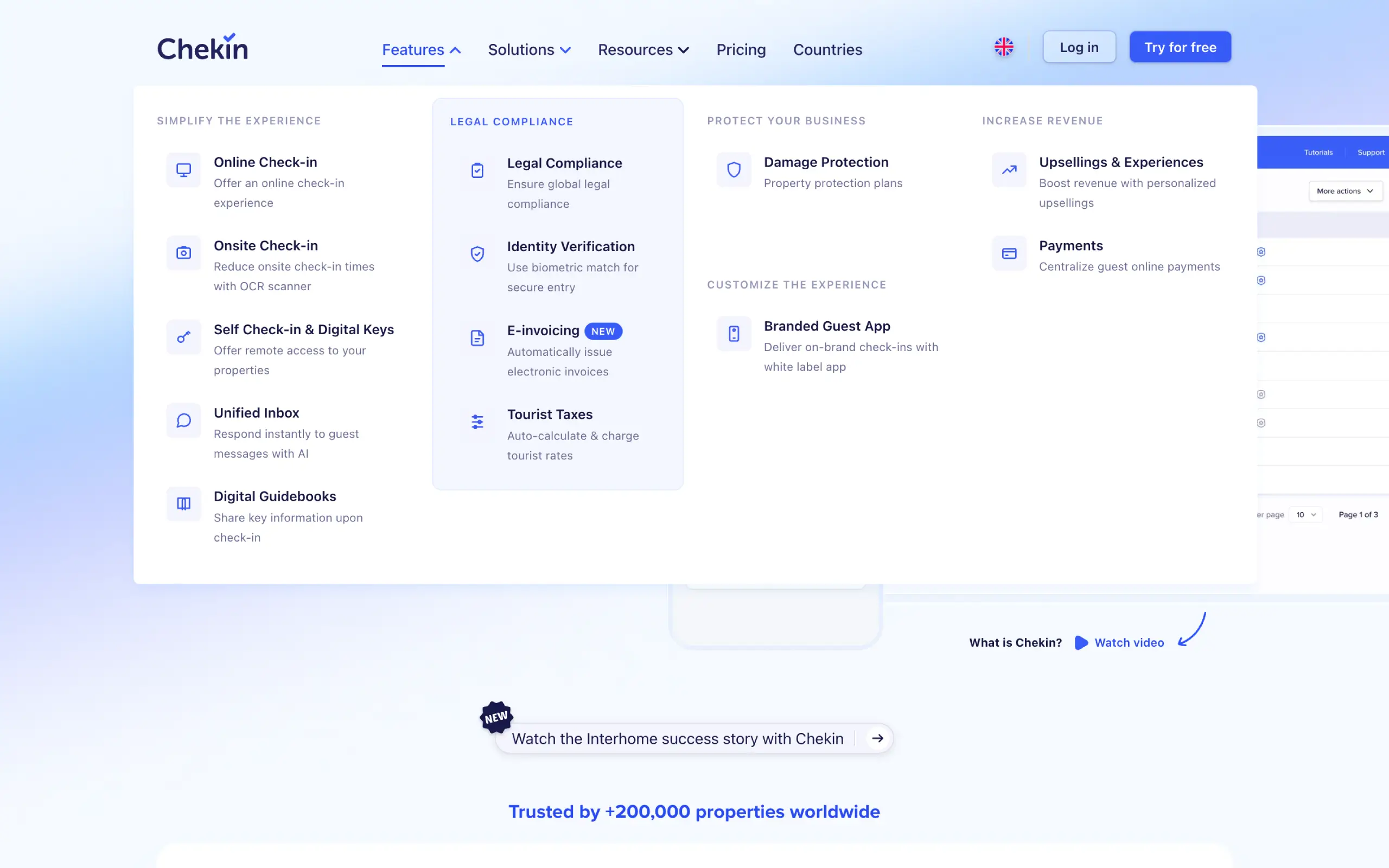Open the Tourist Taxes feature title
This screenshot has height=868, width=1389.
pyautogui.click(x=549, y=414)
